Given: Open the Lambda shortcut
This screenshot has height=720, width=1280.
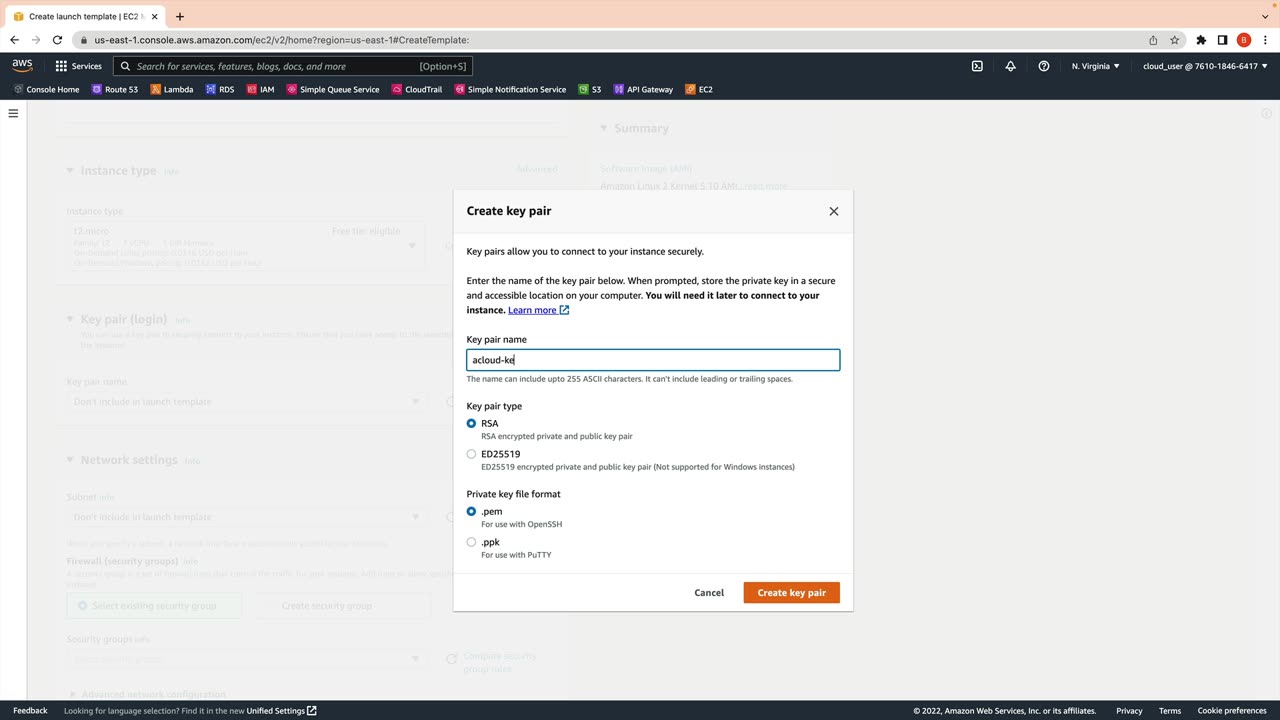Looking at the screenshot, I should (172, 89).
